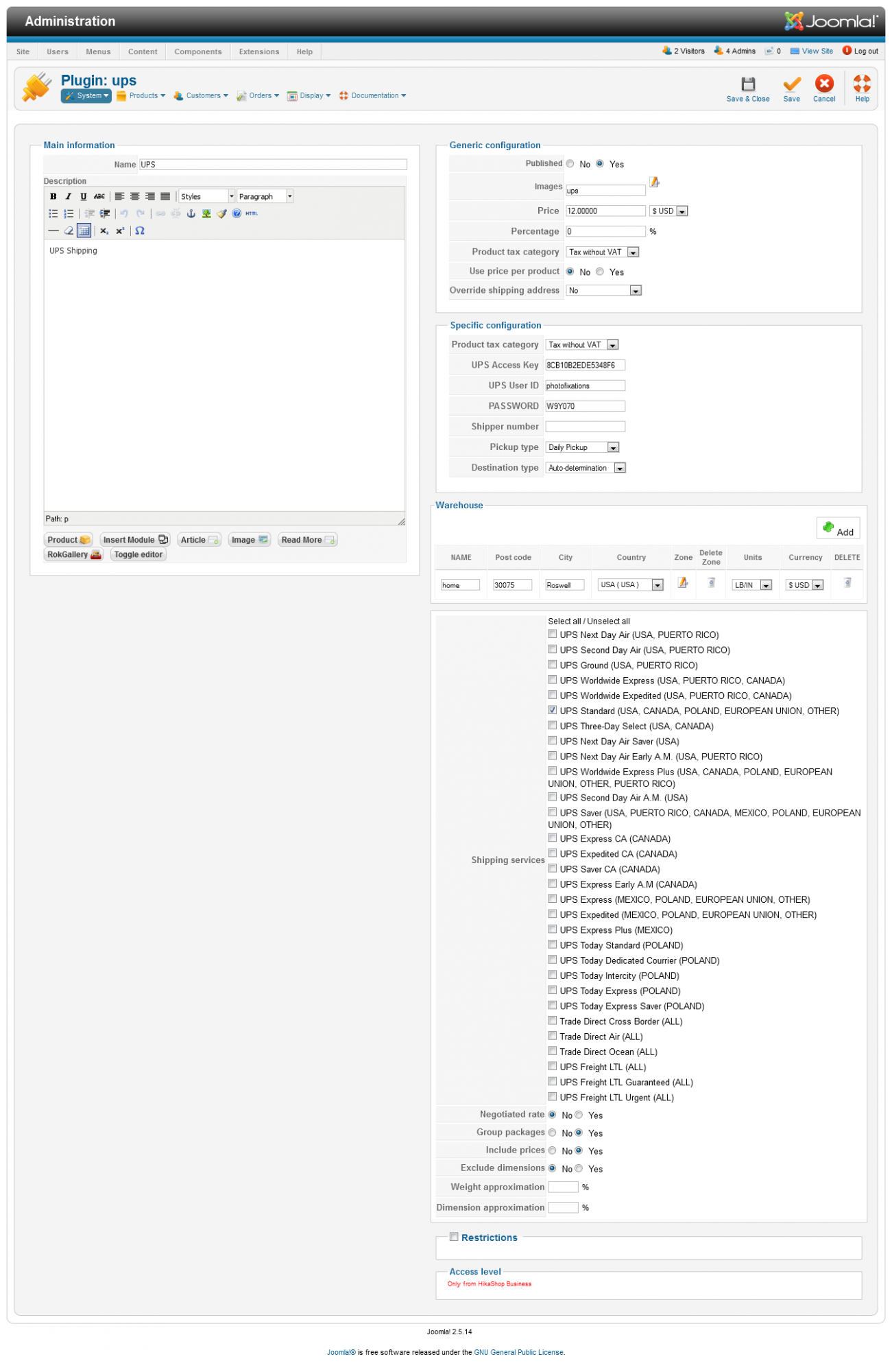Apply superscript formatting
The image size is (892, 1372).
(x=120, y=230)
